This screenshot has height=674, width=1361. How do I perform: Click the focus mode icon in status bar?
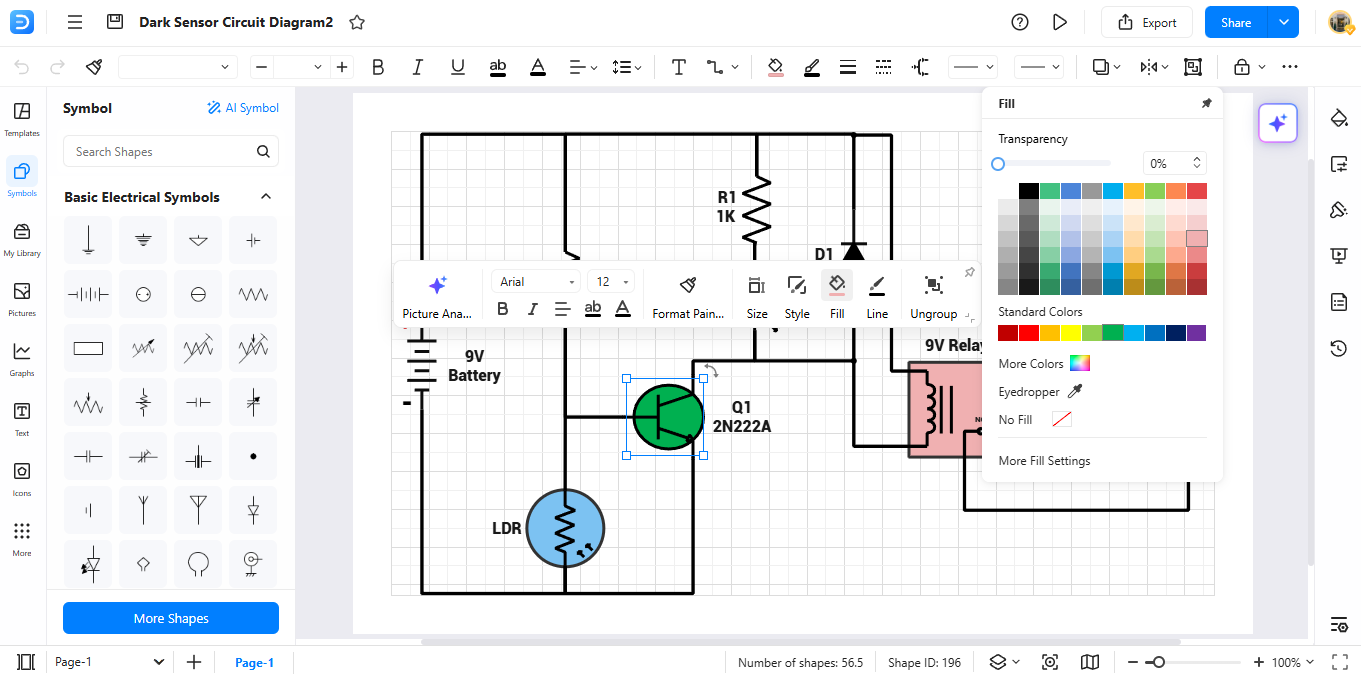point(1050,662)
